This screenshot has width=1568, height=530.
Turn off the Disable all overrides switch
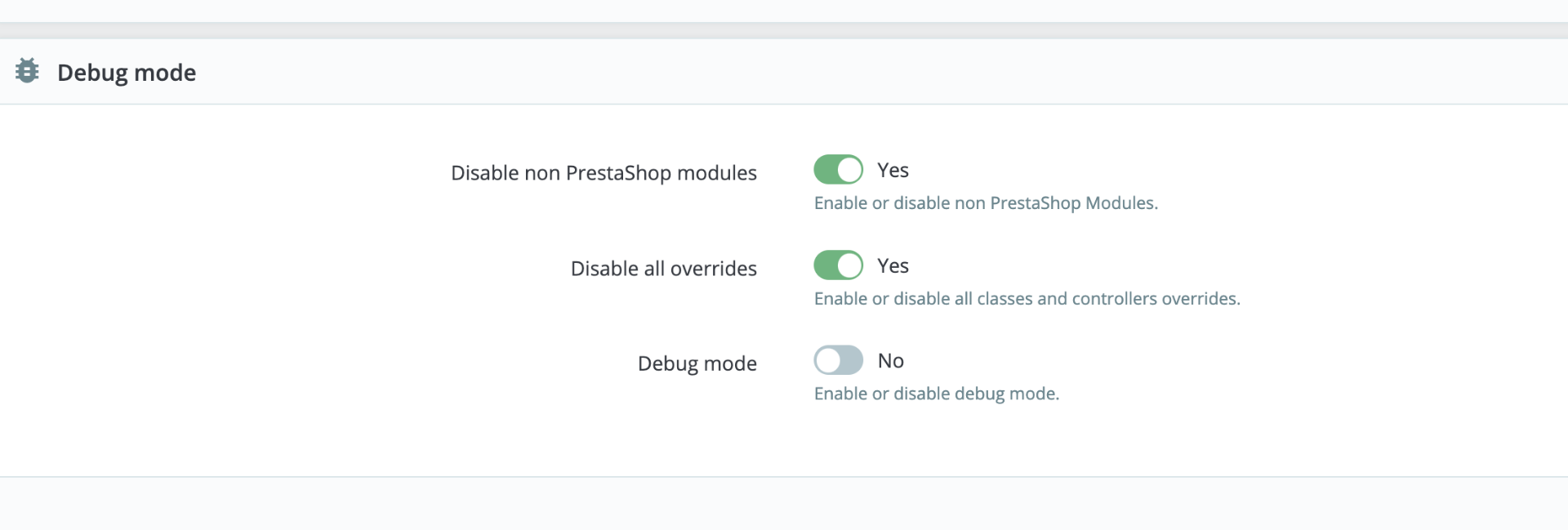click(x=838, y=265)
